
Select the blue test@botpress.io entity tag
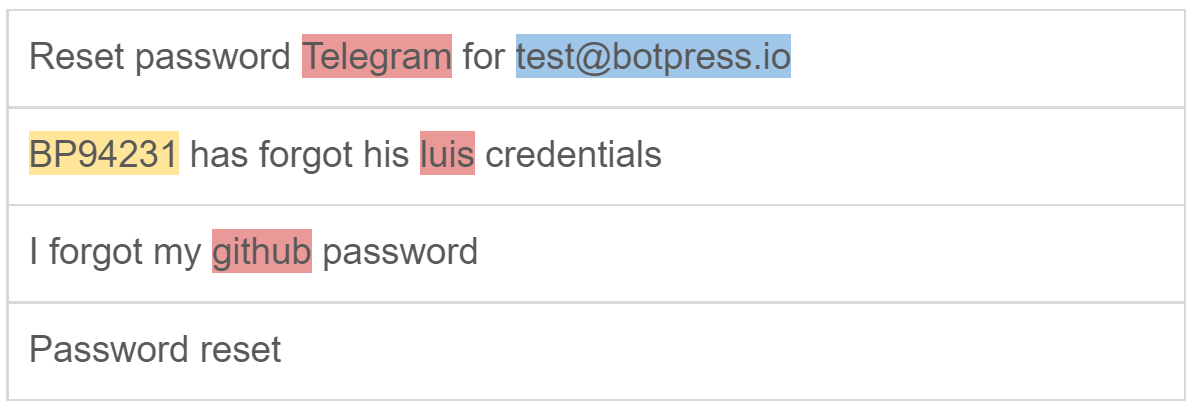(653, 57)
